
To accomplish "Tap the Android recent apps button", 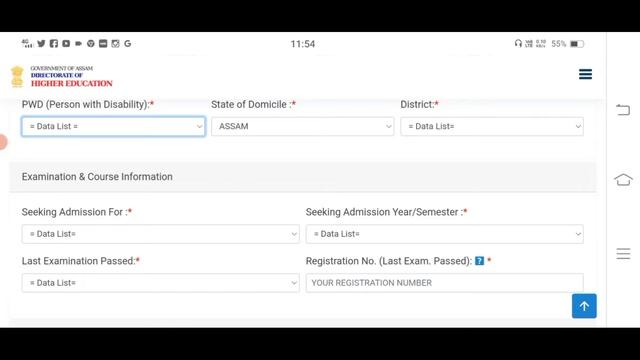I will pos(623,253).
